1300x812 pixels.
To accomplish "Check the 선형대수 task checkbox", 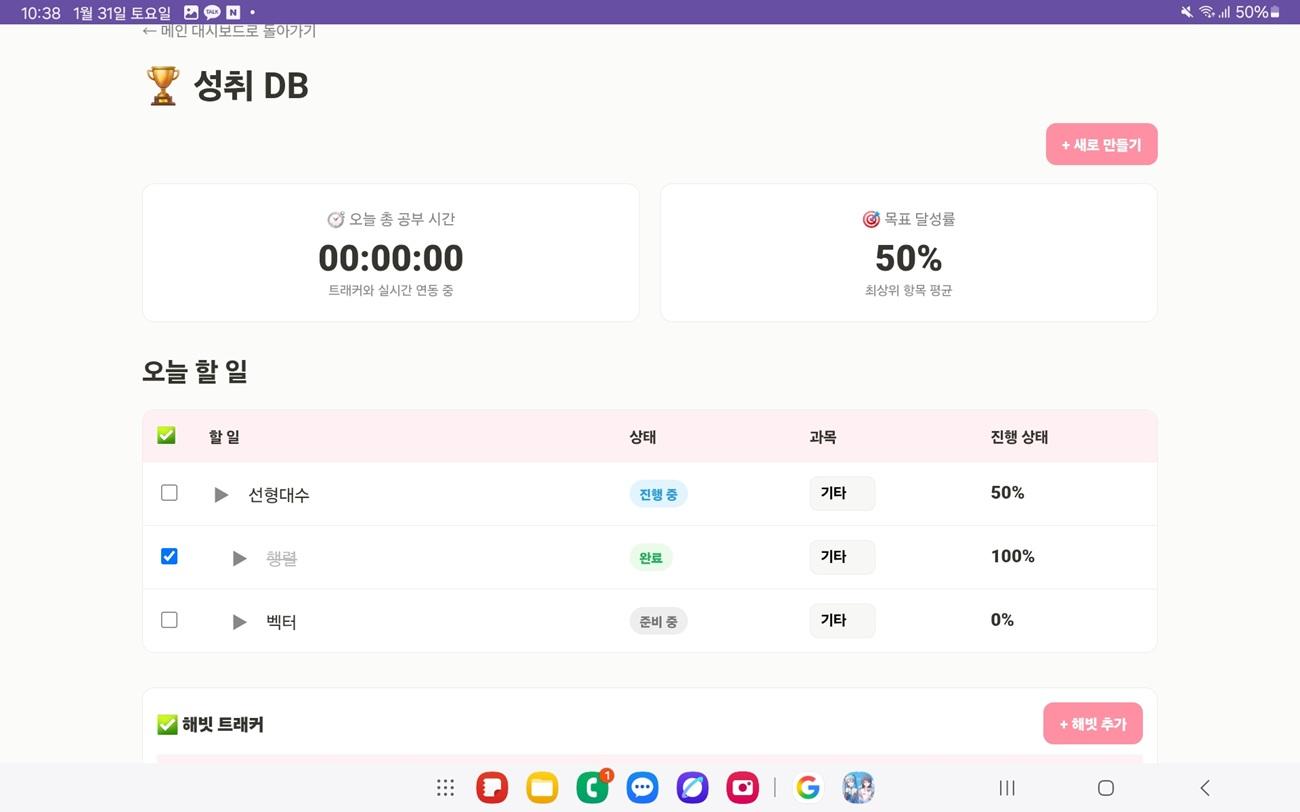I will click(169, 492).
